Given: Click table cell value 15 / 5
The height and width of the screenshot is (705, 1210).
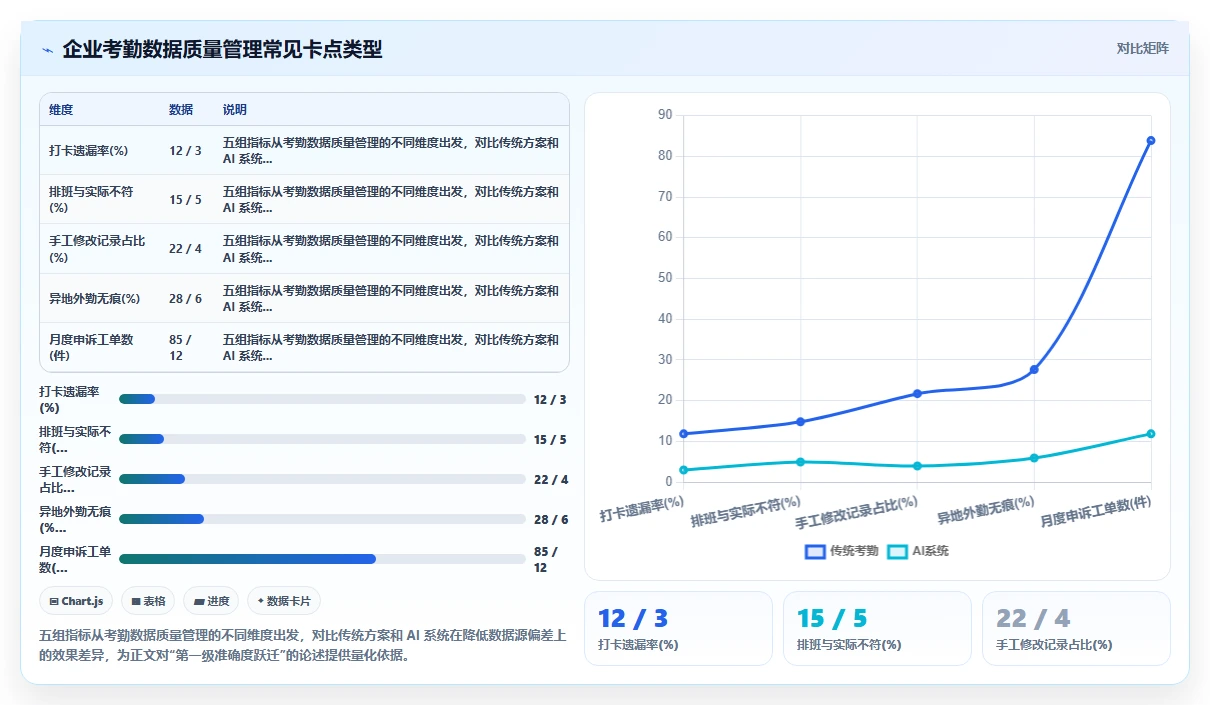Looking at the screenshot, I should tap(185, 200).
